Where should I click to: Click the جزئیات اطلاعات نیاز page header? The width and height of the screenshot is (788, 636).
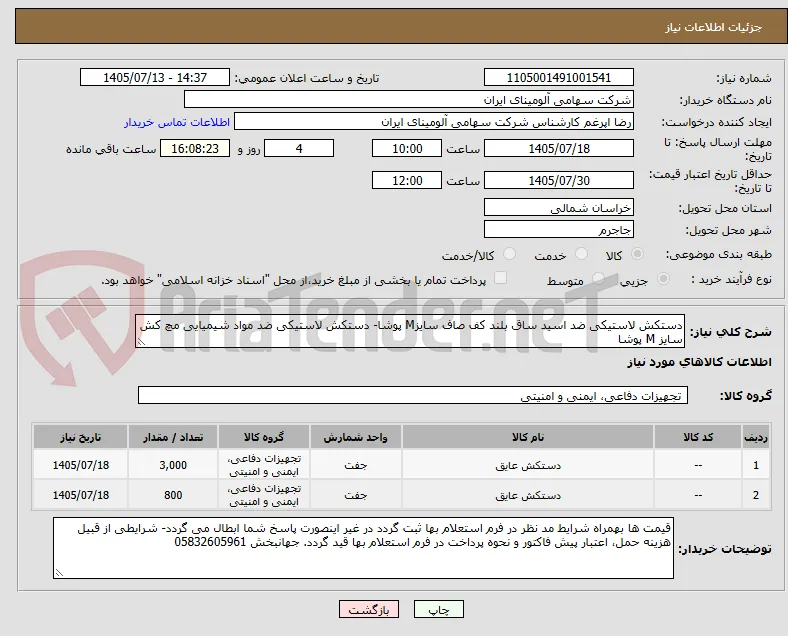coord(714,27)
